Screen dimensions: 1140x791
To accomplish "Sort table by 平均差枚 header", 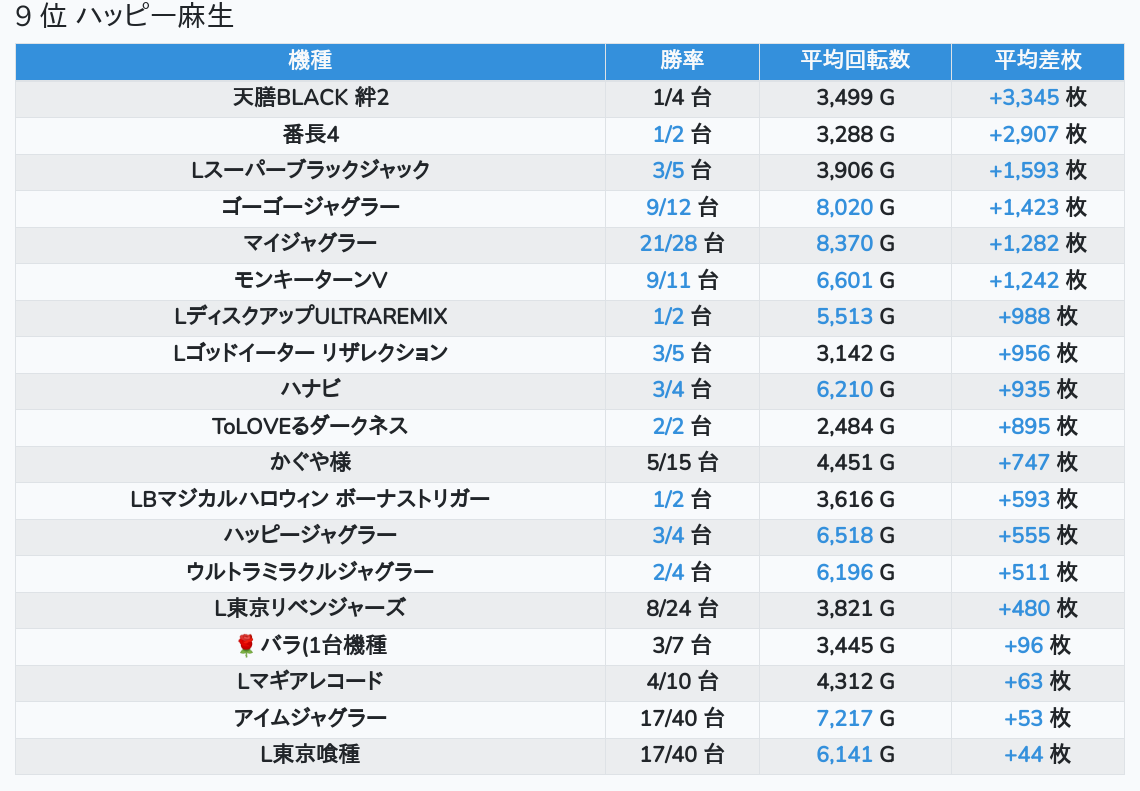I will coord(1037,61).
